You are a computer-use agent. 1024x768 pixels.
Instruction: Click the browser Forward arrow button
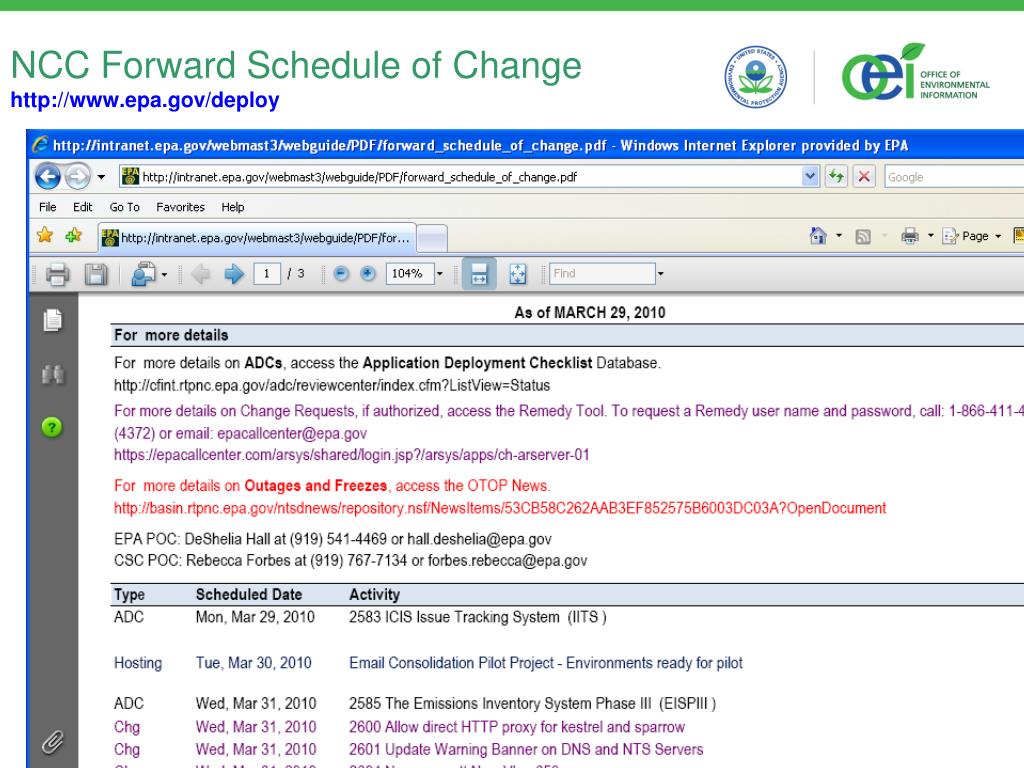coord(78,176)
